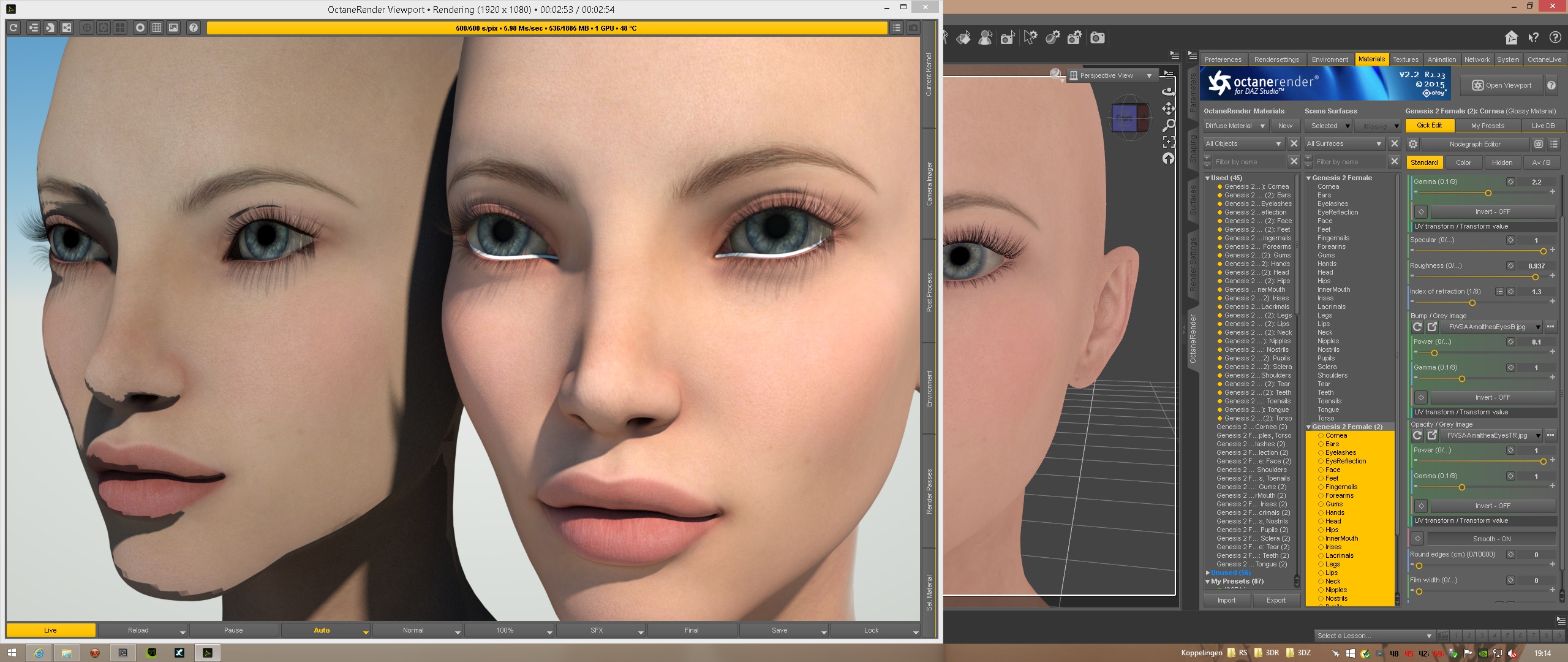The height and width of the screenshot is (662, 1568).
Task: Click the grid icon in viewport toolbar
Action: click(x=157, y=28)
